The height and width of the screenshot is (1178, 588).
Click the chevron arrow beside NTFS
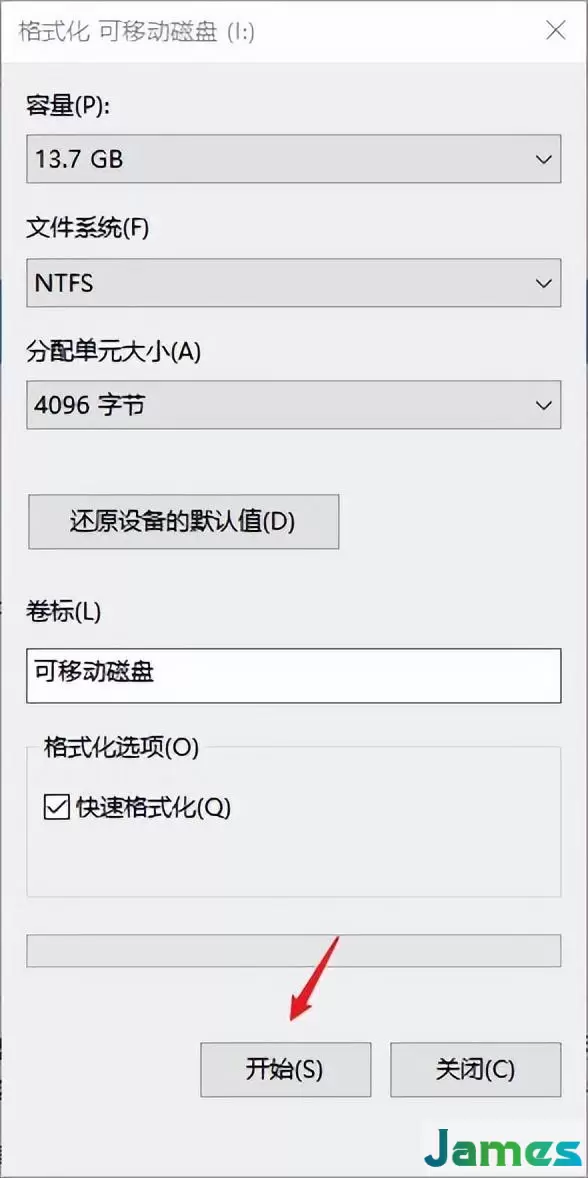coord(543,282)
